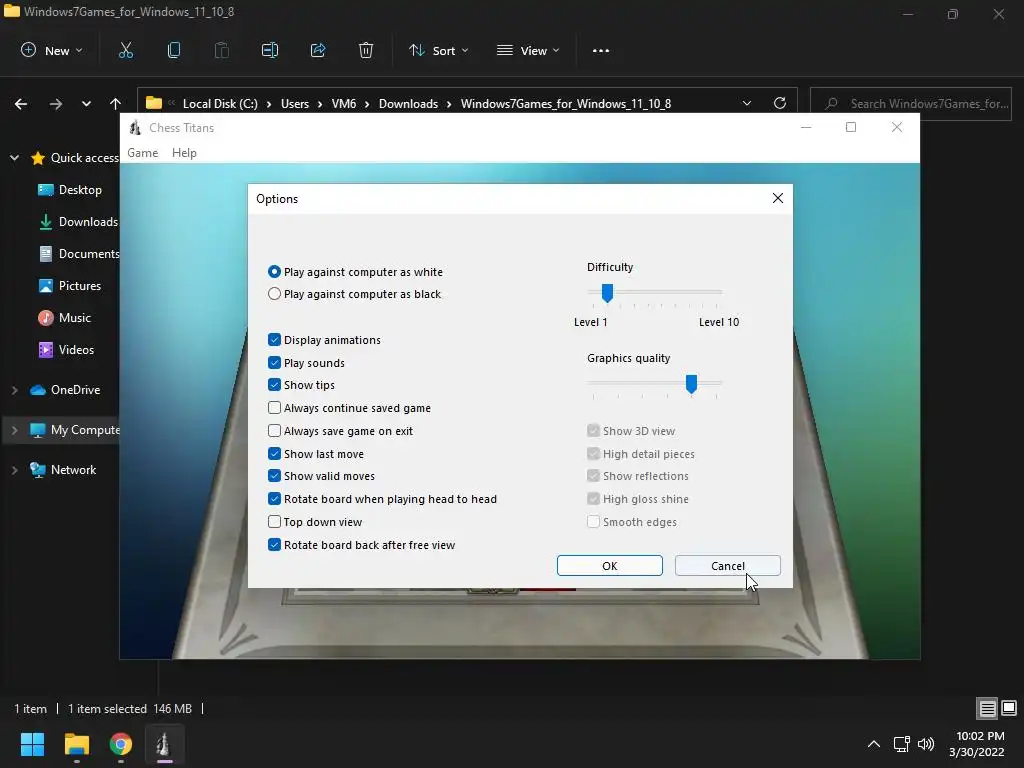Open network status tray icon
Viewport: 1024px width, 768px height.
coord(902,744)
